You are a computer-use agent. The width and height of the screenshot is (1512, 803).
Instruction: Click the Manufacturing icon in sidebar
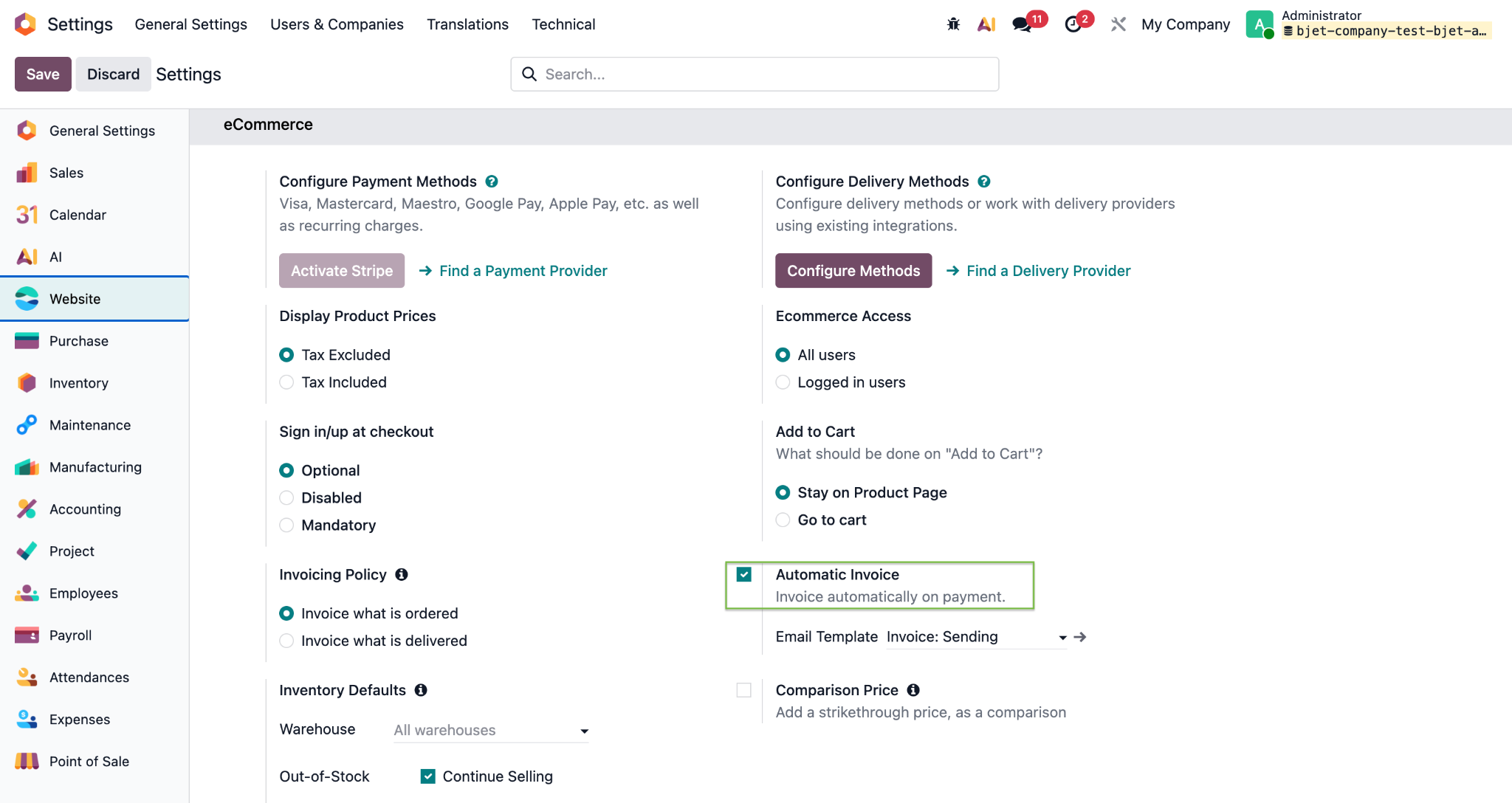(x=27, y=467)
